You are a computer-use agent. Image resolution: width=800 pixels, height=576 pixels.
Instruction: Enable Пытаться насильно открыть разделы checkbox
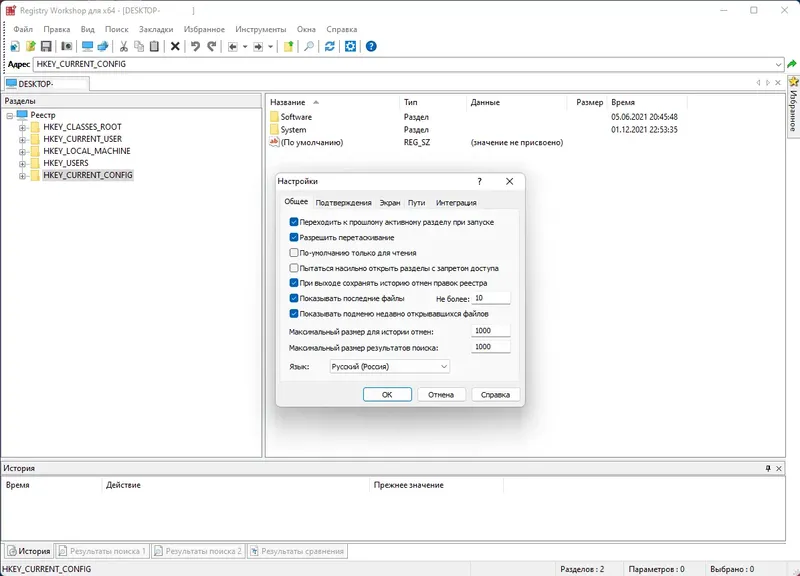[294, 268]
